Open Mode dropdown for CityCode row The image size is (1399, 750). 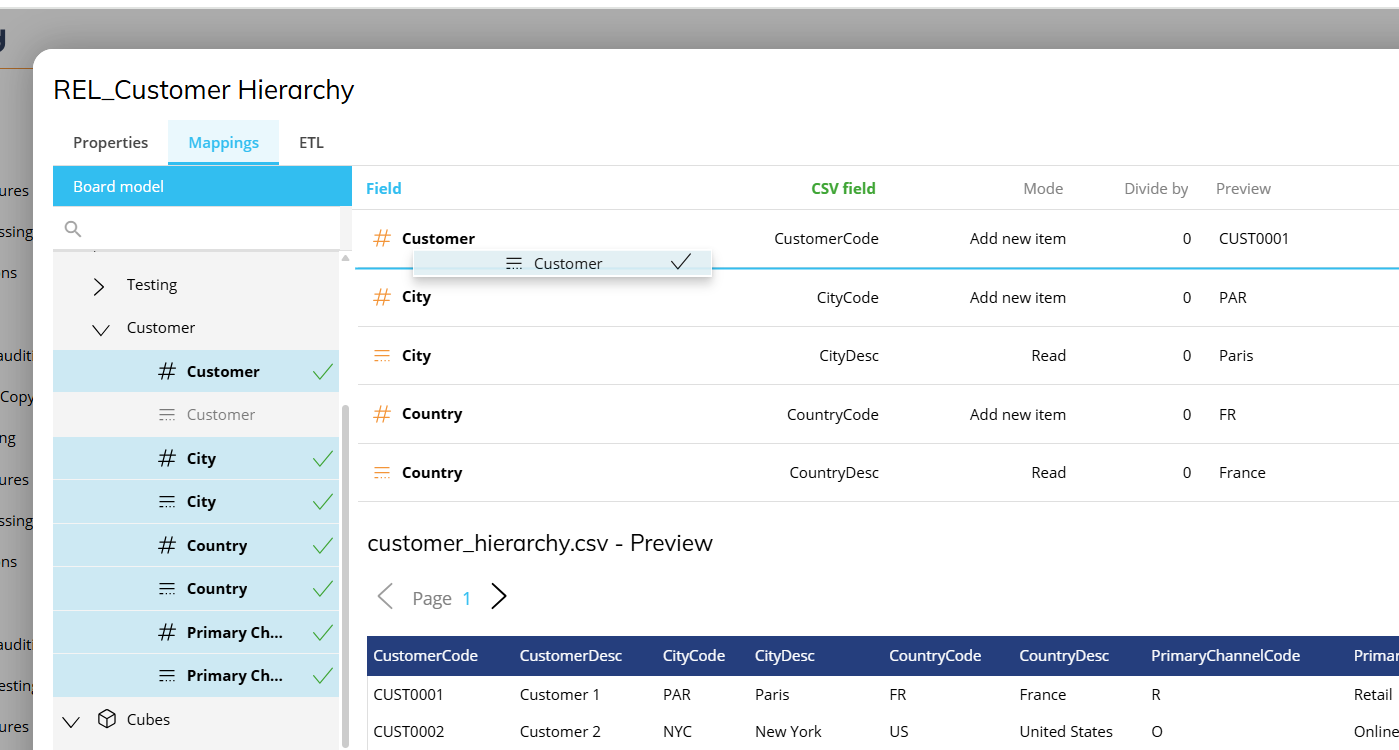(1018, 297)
